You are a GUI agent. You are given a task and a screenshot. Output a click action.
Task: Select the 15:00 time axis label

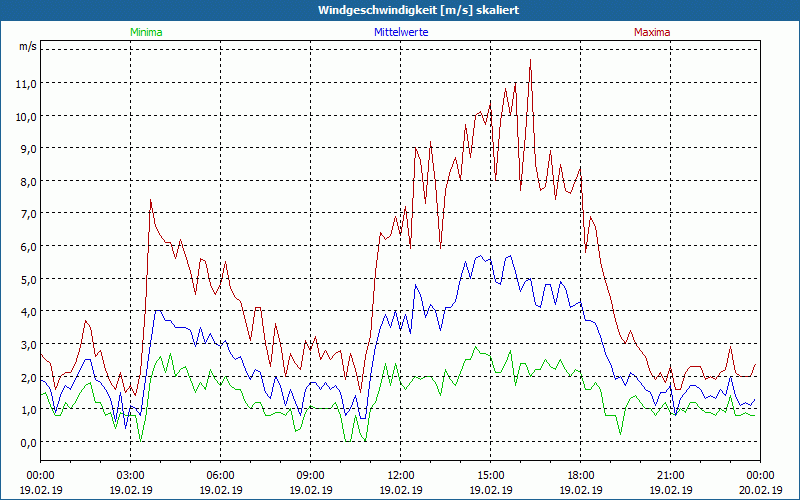pos(490,474)
